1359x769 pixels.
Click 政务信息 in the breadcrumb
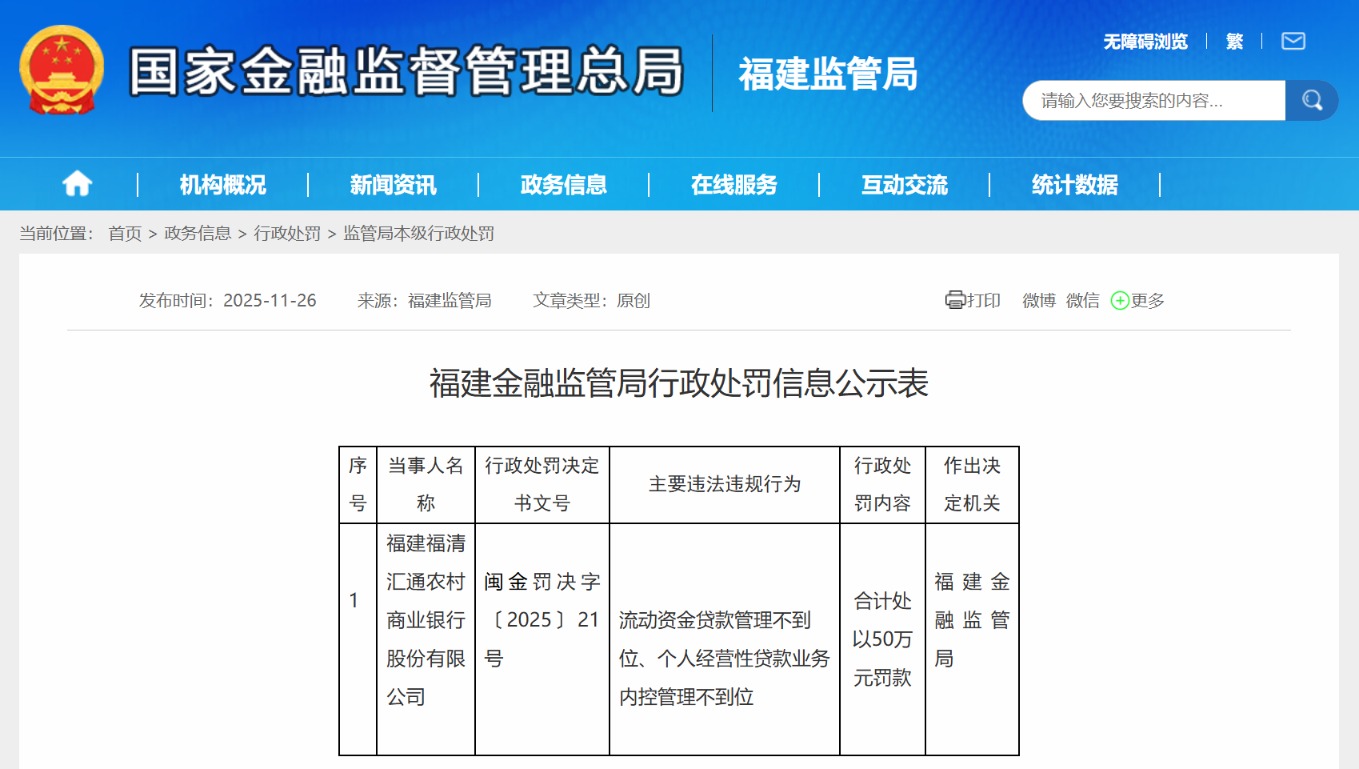tap(198, 233)
